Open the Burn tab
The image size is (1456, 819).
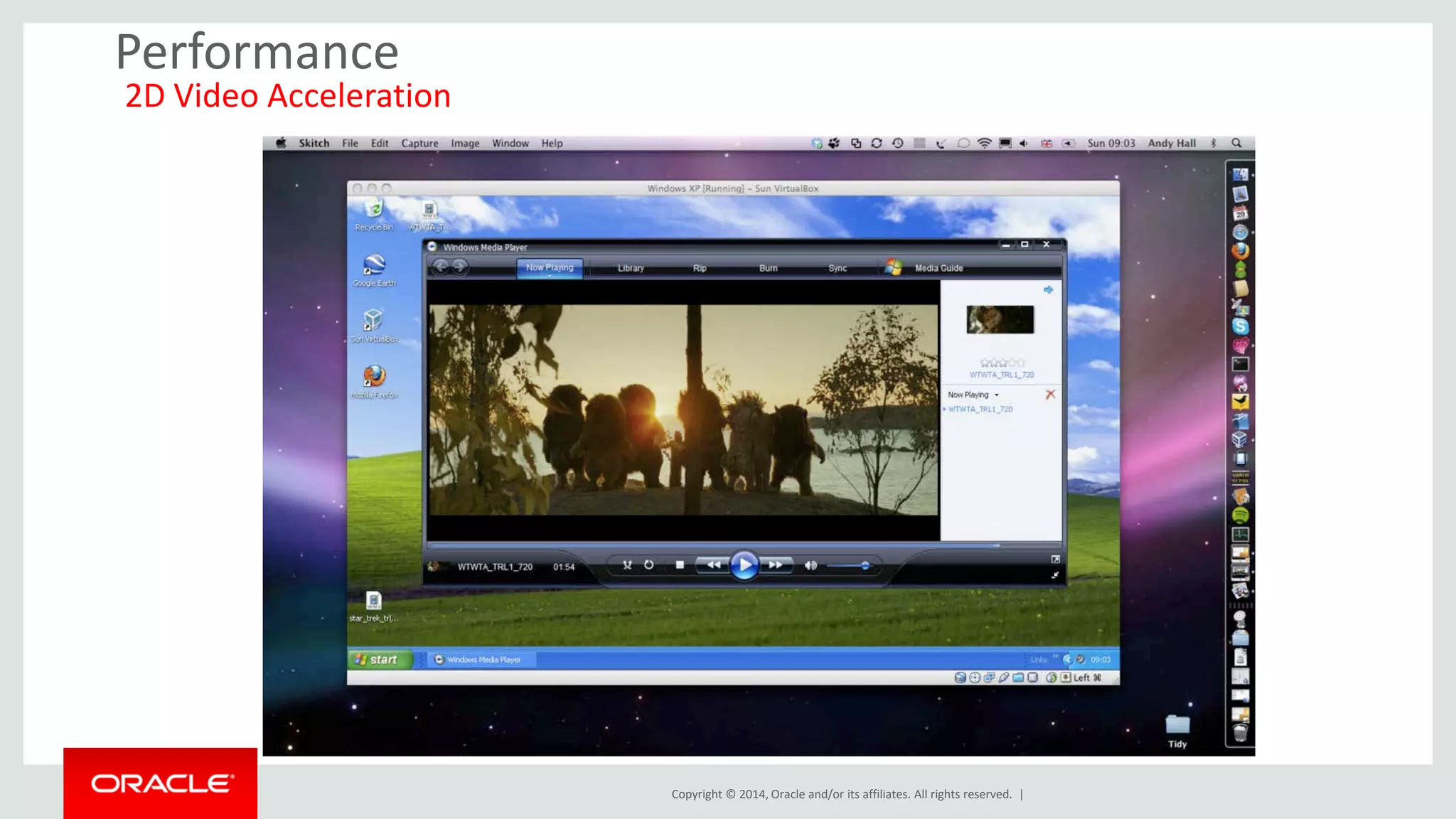pos(768,269)
